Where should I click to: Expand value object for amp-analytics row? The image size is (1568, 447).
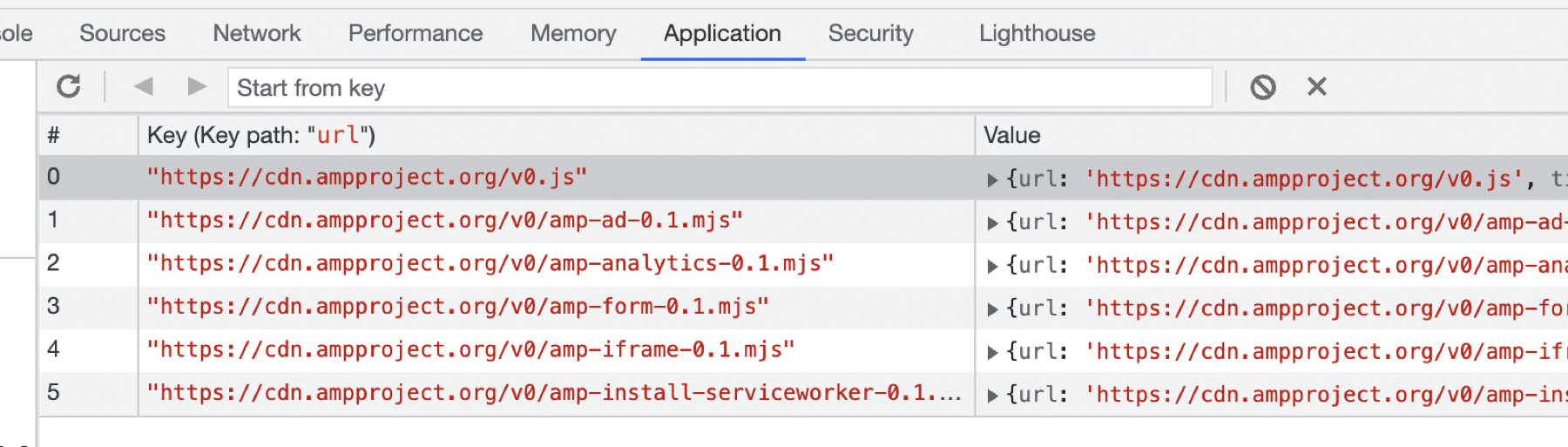tap(992, 267)
